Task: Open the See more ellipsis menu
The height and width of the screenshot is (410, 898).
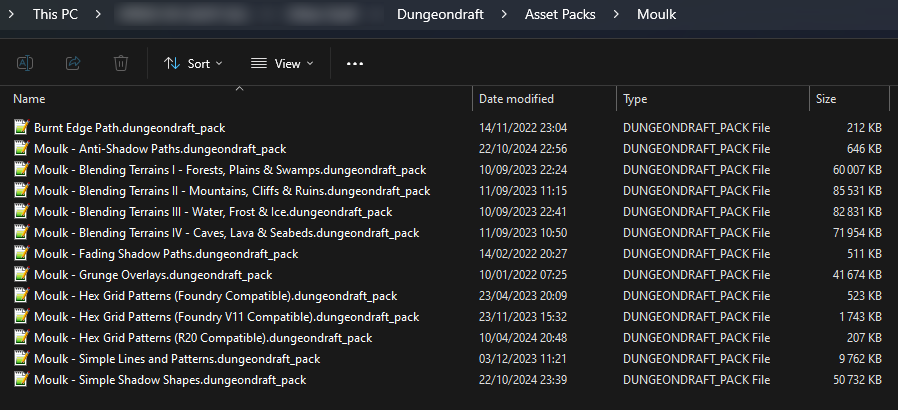Action: (x=355, y=63)
